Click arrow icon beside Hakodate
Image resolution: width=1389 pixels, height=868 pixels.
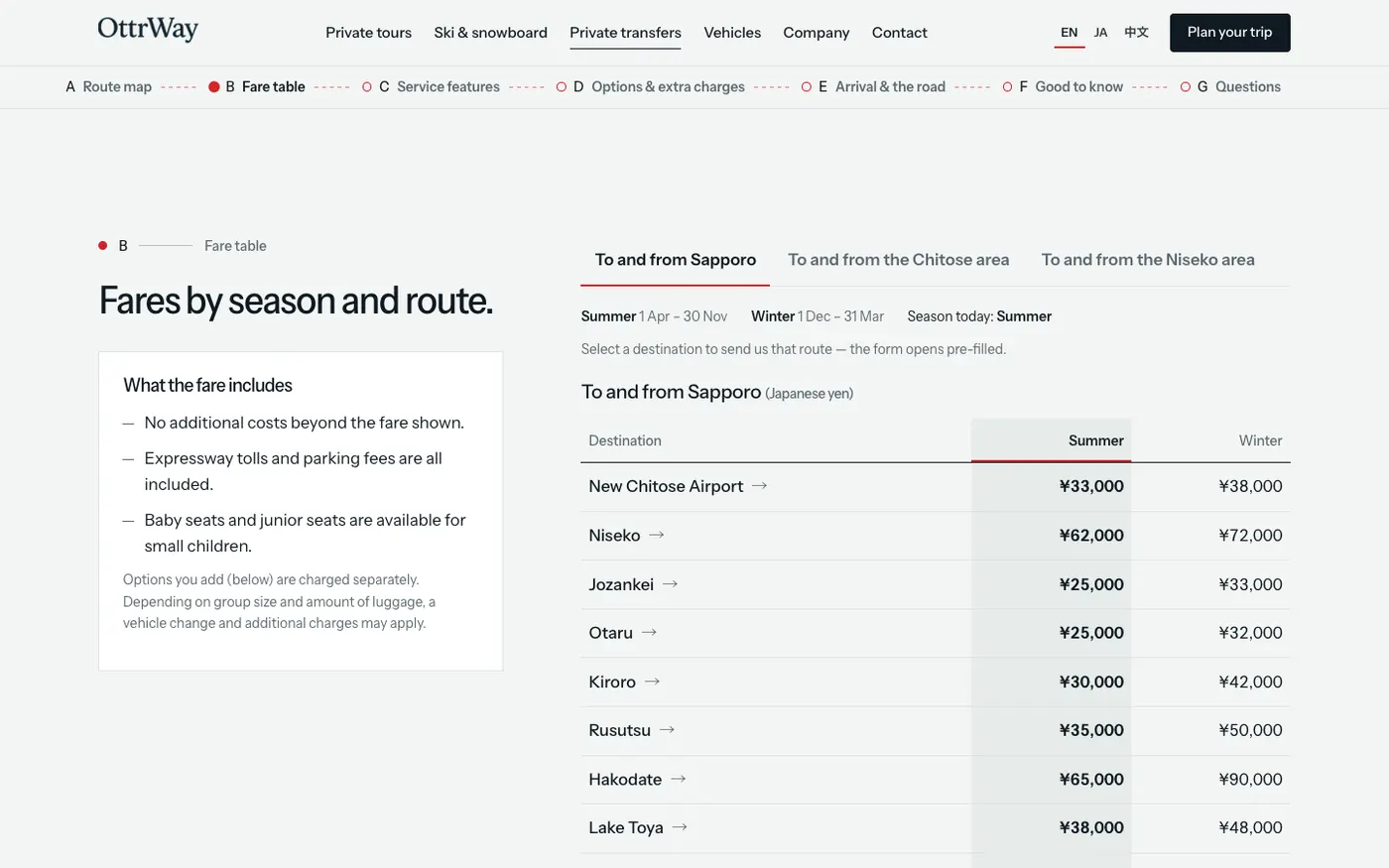pyautogui.click(x=679, y=779)
